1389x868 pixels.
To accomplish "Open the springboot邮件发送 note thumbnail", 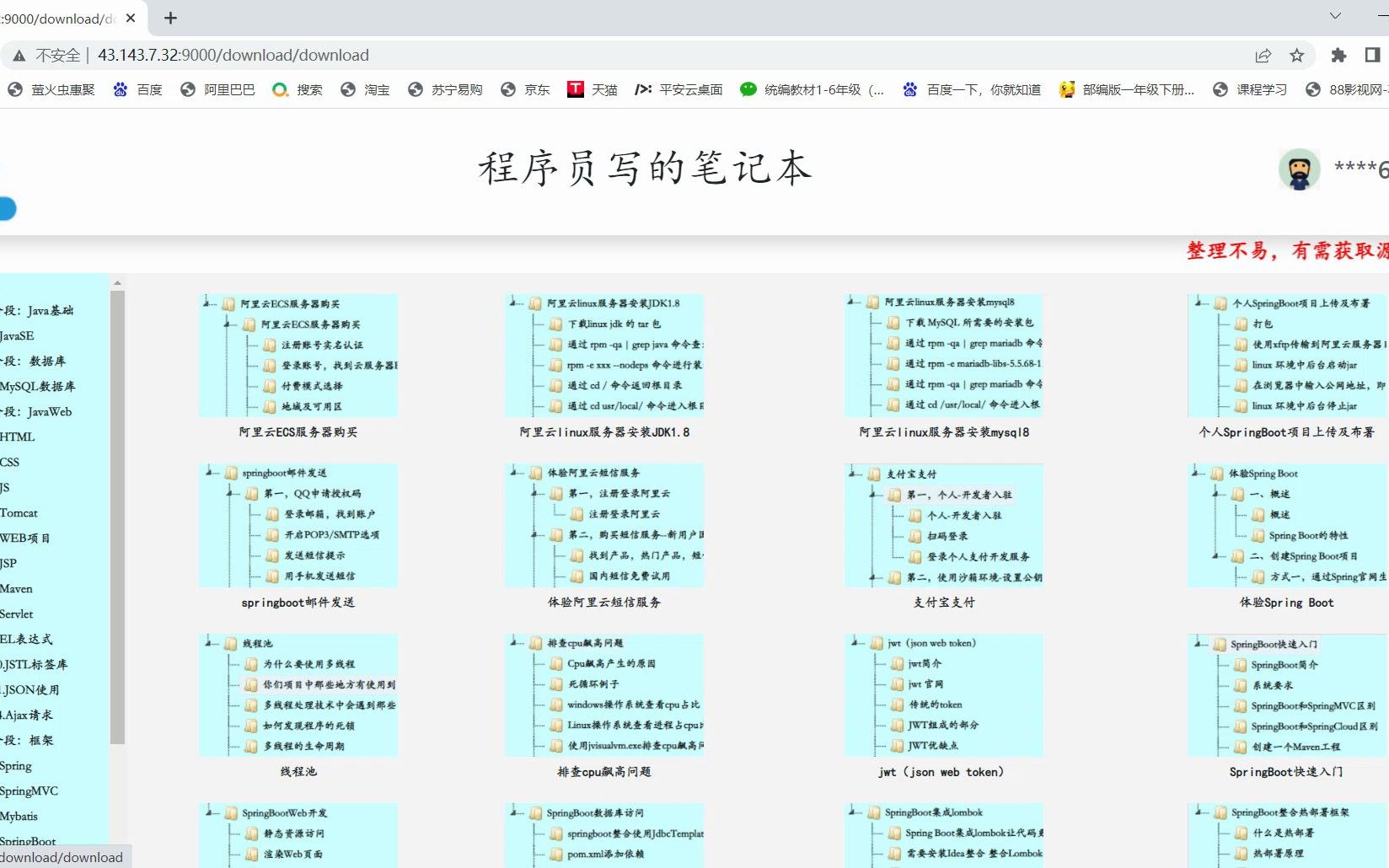I will (298, 525).
